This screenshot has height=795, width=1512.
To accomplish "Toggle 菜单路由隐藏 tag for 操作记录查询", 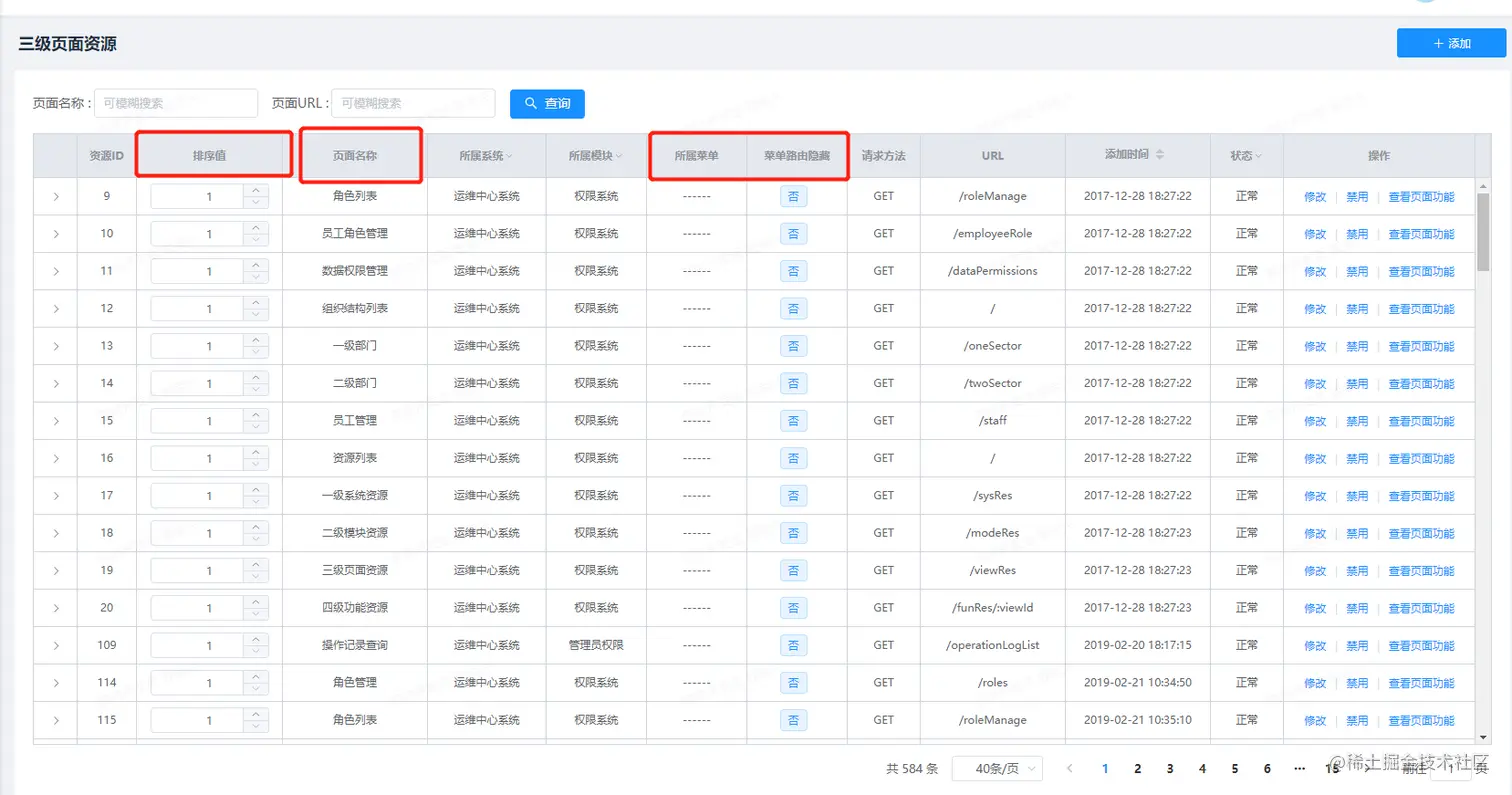I will (793, 646).
